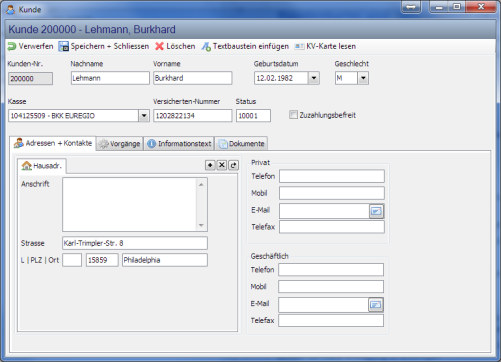
Task: Click Speichern + Schliessen to save
Action: (104, 46)
